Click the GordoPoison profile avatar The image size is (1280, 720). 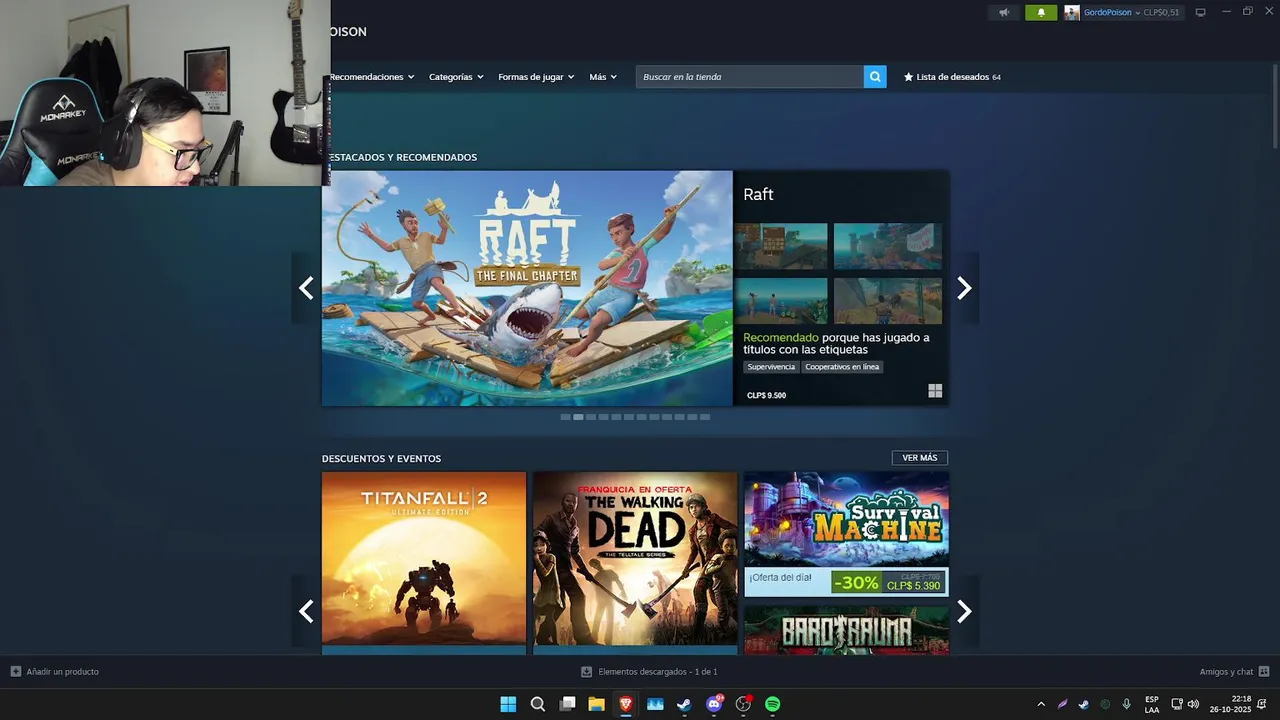tap(1072, 13)
